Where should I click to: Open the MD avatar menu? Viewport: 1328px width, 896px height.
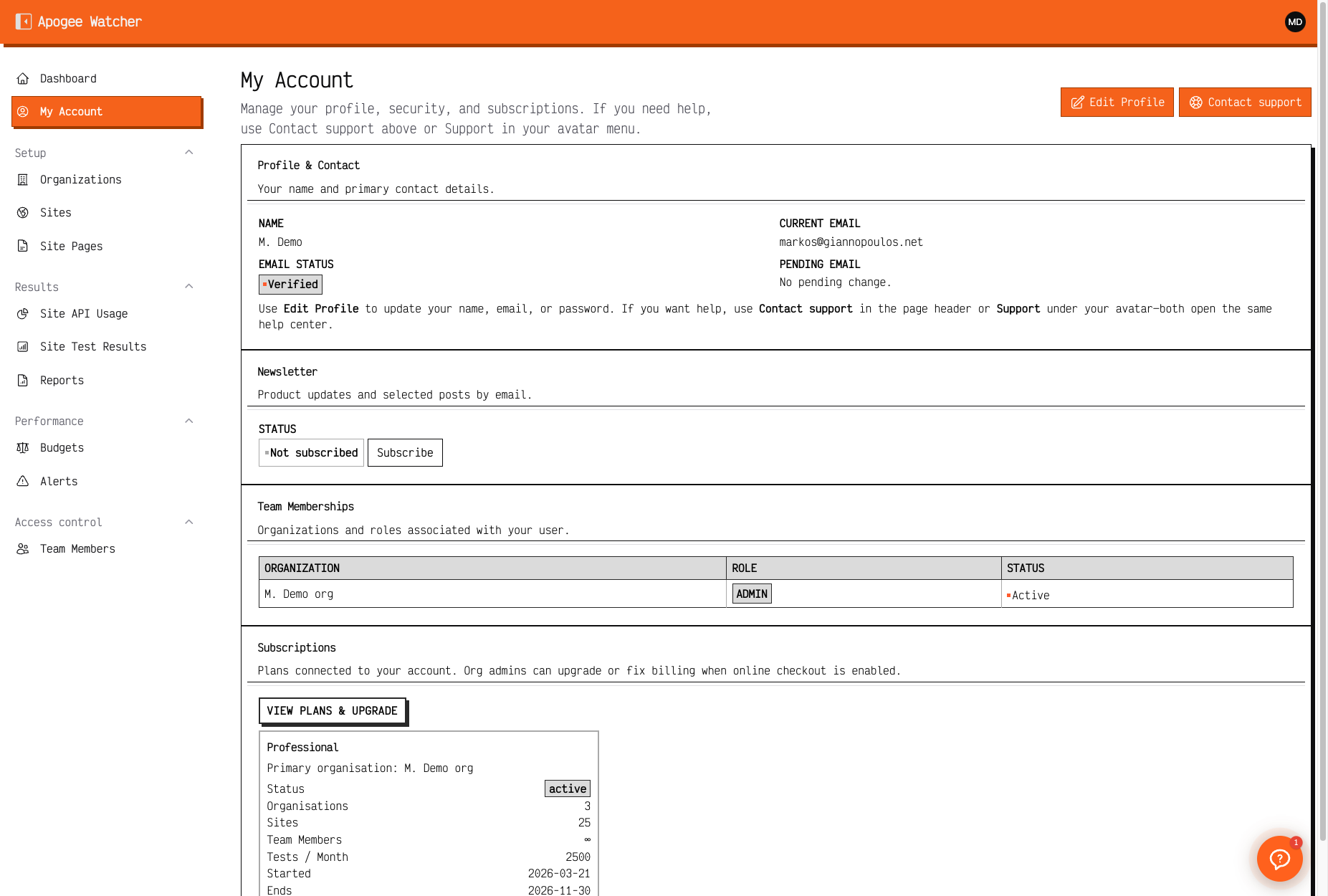1295,22
